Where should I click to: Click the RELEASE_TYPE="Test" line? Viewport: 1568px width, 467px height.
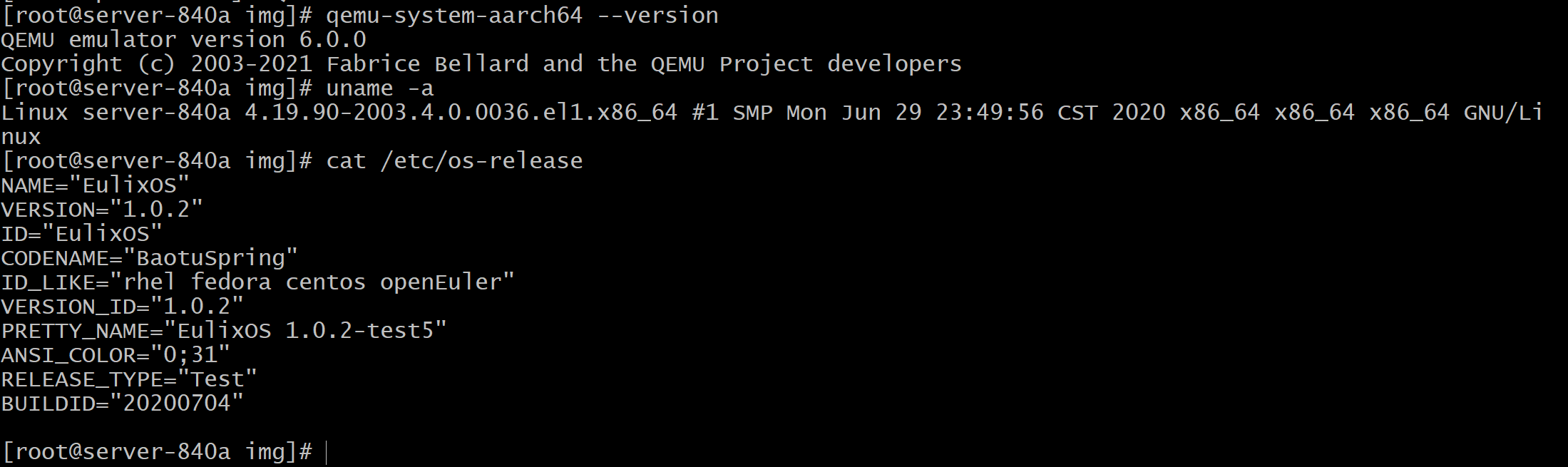coord(129,379)
